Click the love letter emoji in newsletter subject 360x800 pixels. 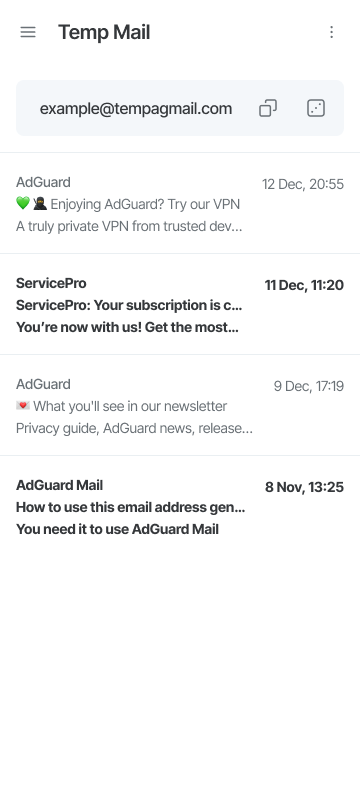tap(23, 406)
